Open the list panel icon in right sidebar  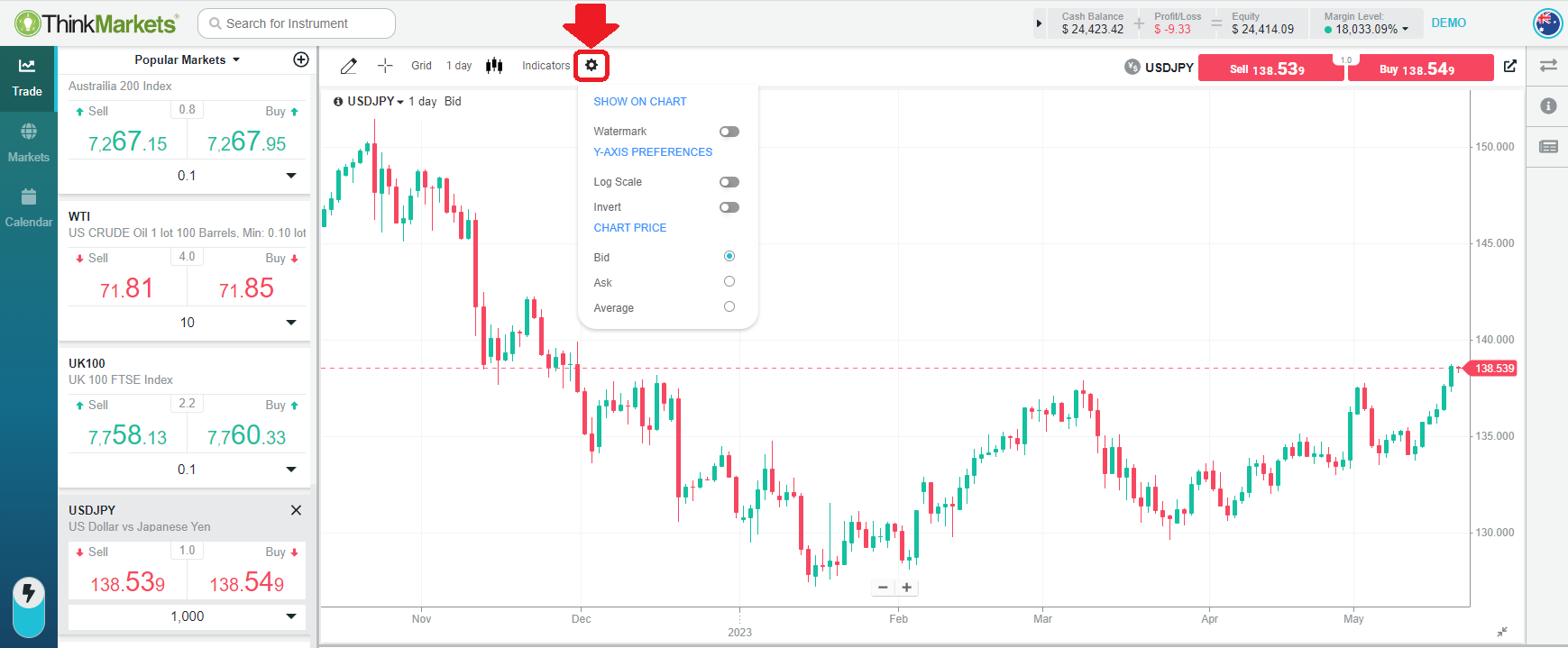pos(1548,147)
